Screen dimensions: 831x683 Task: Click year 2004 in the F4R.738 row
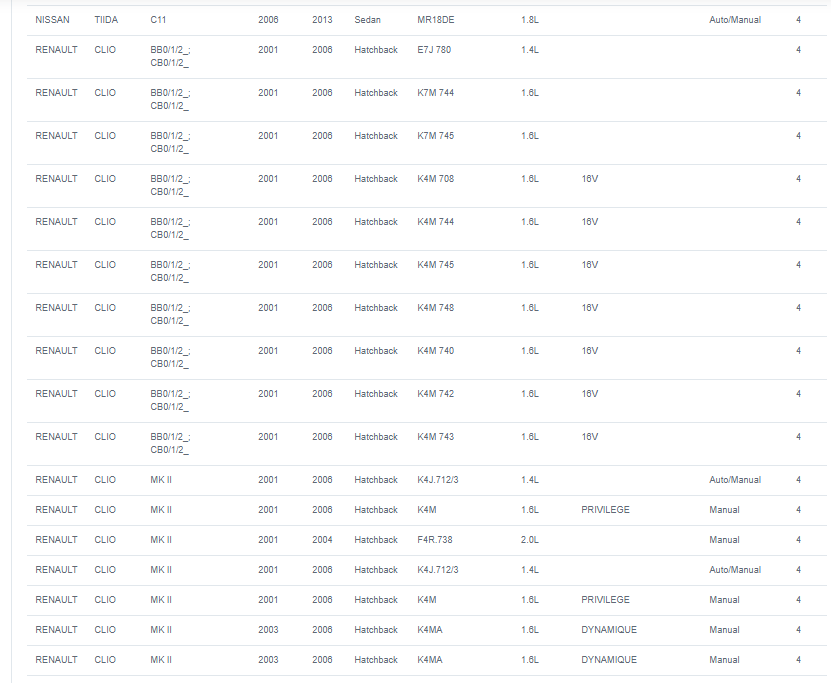322,539
